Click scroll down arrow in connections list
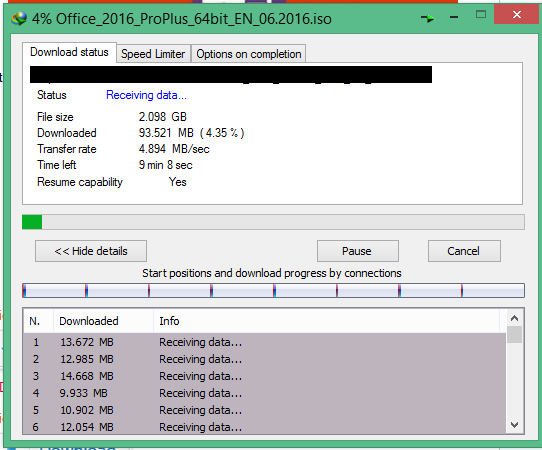The width and height of the screenshot is (542, 450). click(514, 424)
